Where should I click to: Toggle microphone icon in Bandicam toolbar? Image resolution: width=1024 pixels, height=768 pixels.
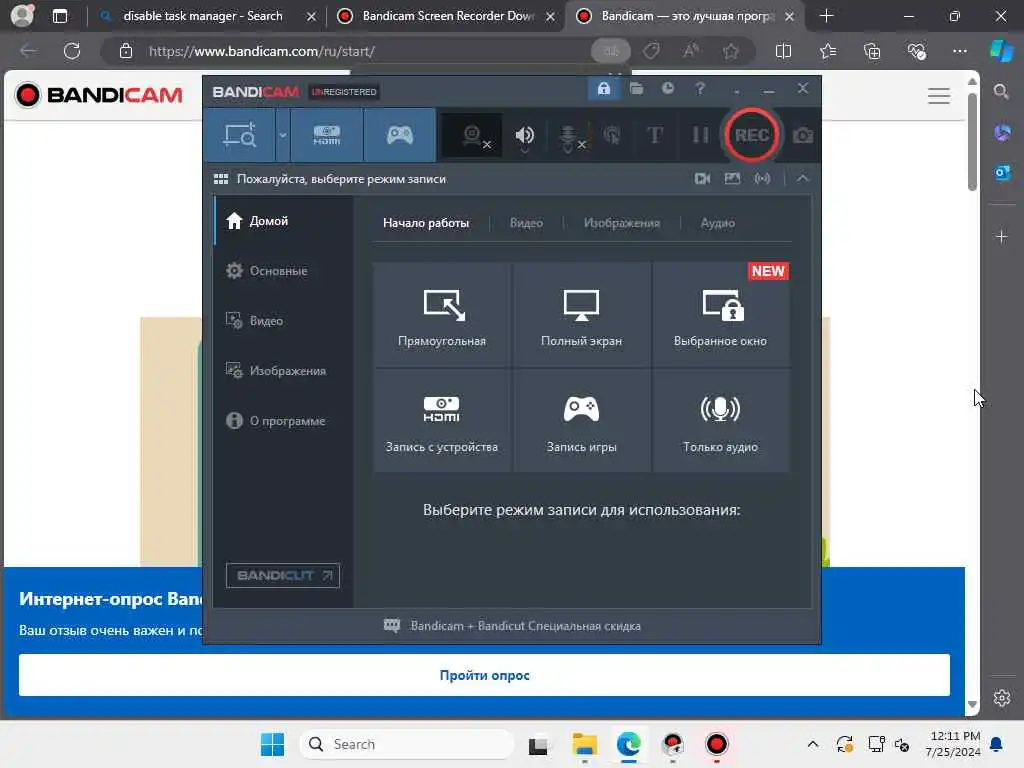pos(569,136)
